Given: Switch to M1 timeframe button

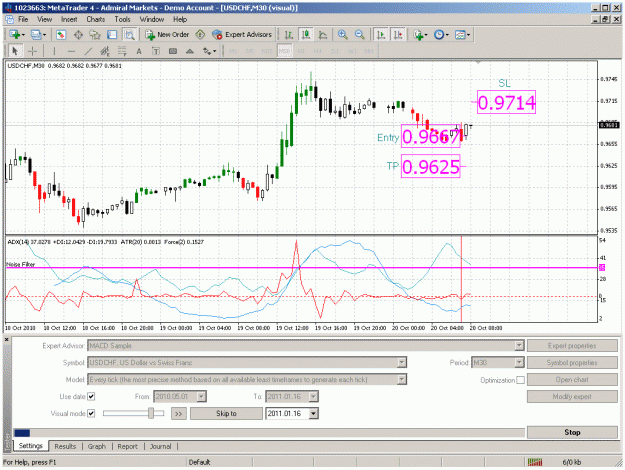Looking at the screenshot, I should [x=233, y=51].
